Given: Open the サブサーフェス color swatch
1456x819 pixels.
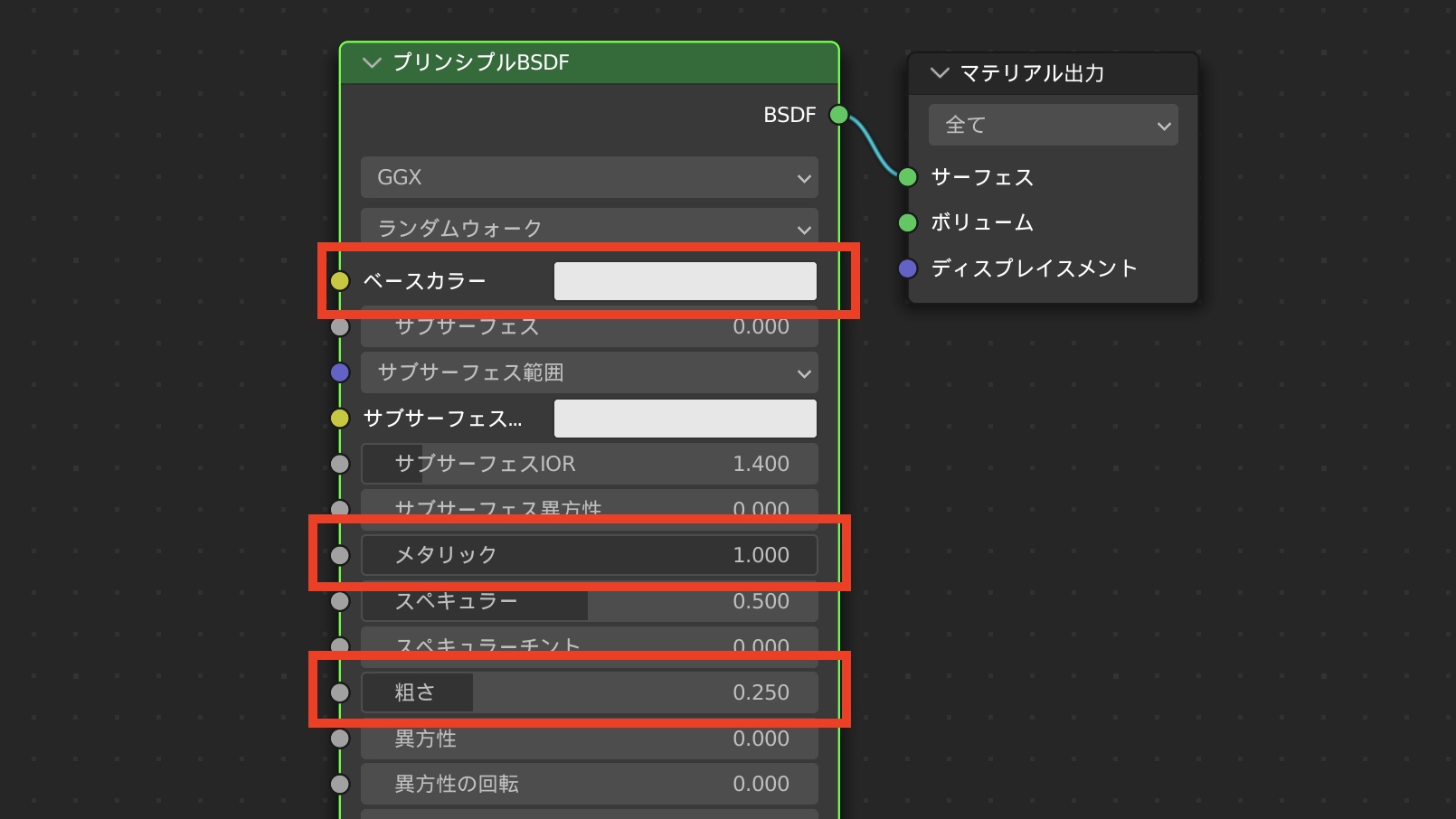Looking at the screenshot, I should pyautogui.click(x=685, y=419).
